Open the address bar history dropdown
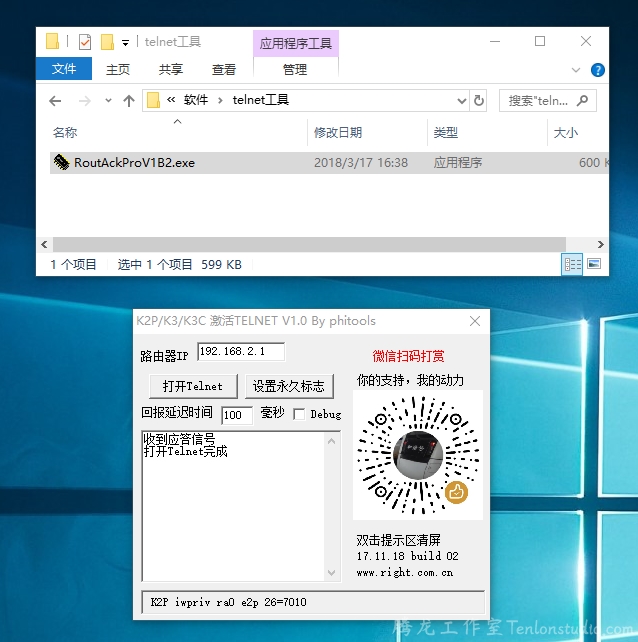 tap(462, 101)
